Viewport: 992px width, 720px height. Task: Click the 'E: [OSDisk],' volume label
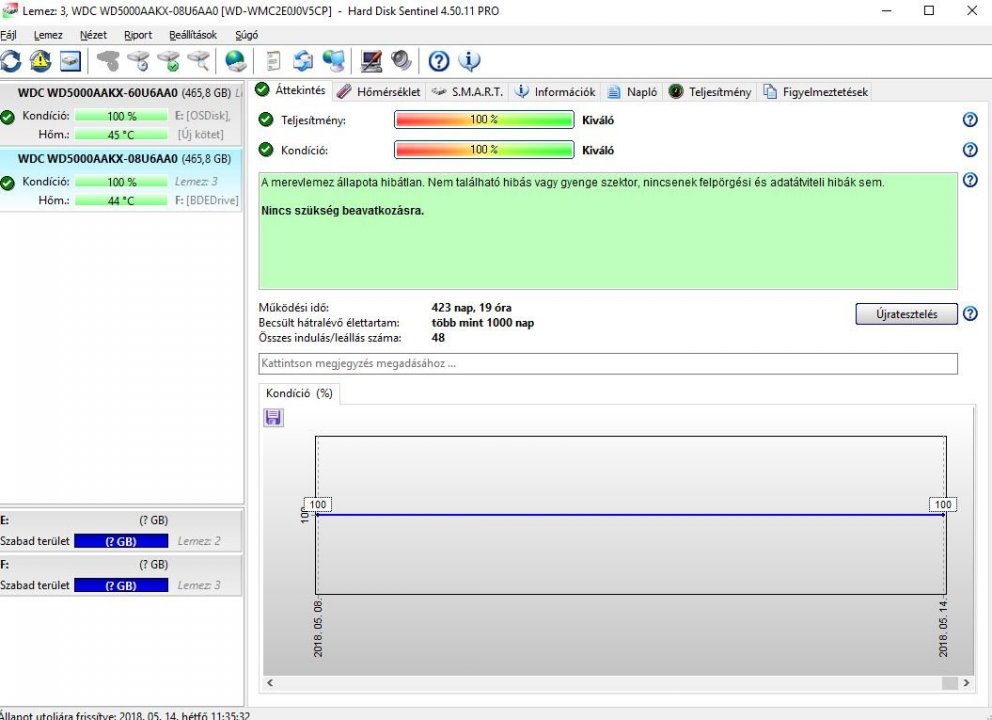(202, 116)
